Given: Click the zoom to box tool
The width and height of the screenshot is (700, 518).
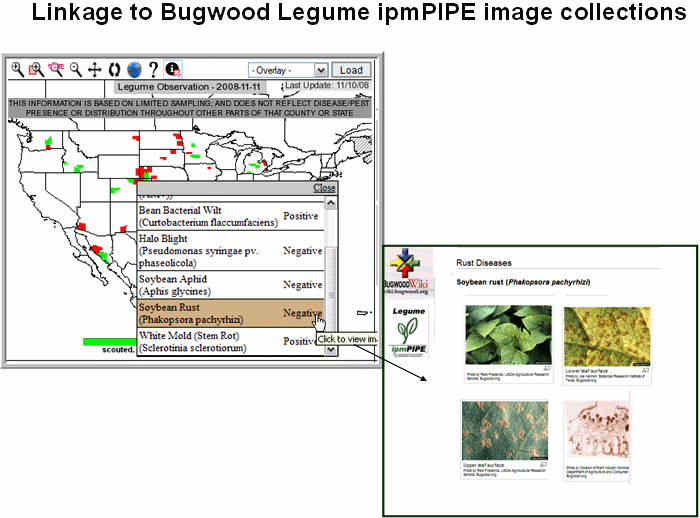Looking at the screenshot, I should [x=36, y=70].
